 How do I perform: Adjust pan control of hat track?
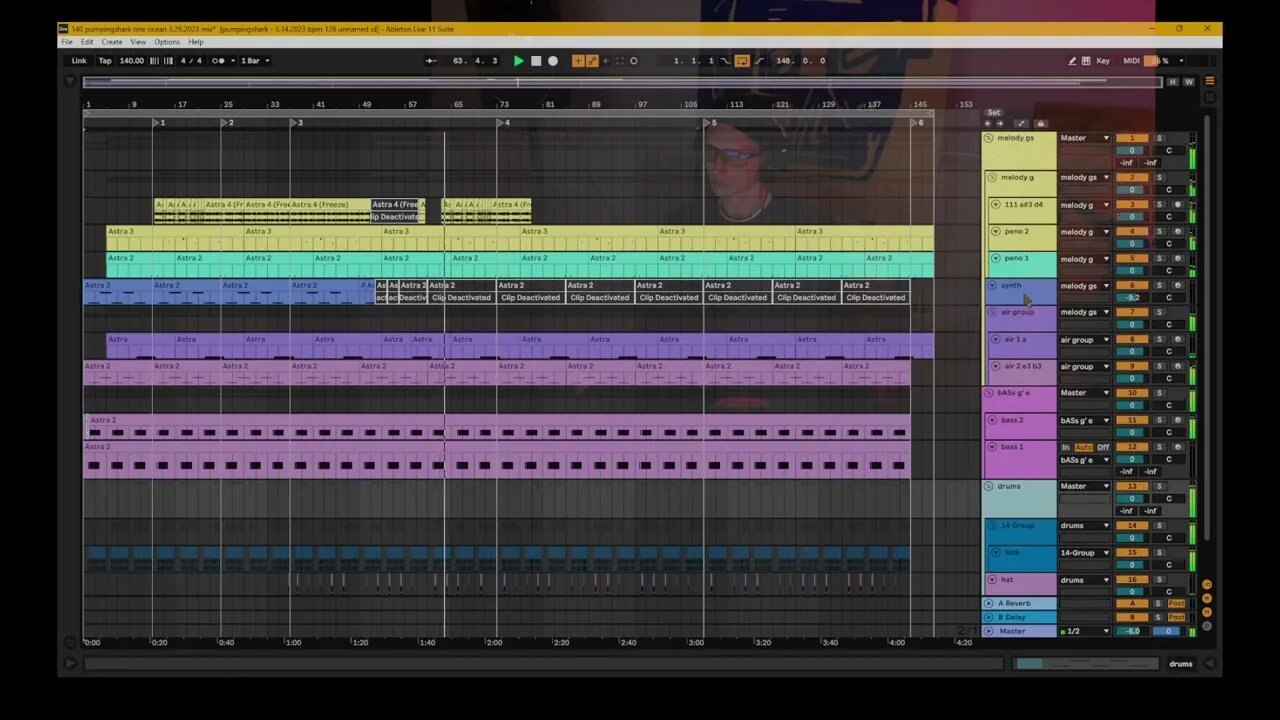[x=1168, y=591]
